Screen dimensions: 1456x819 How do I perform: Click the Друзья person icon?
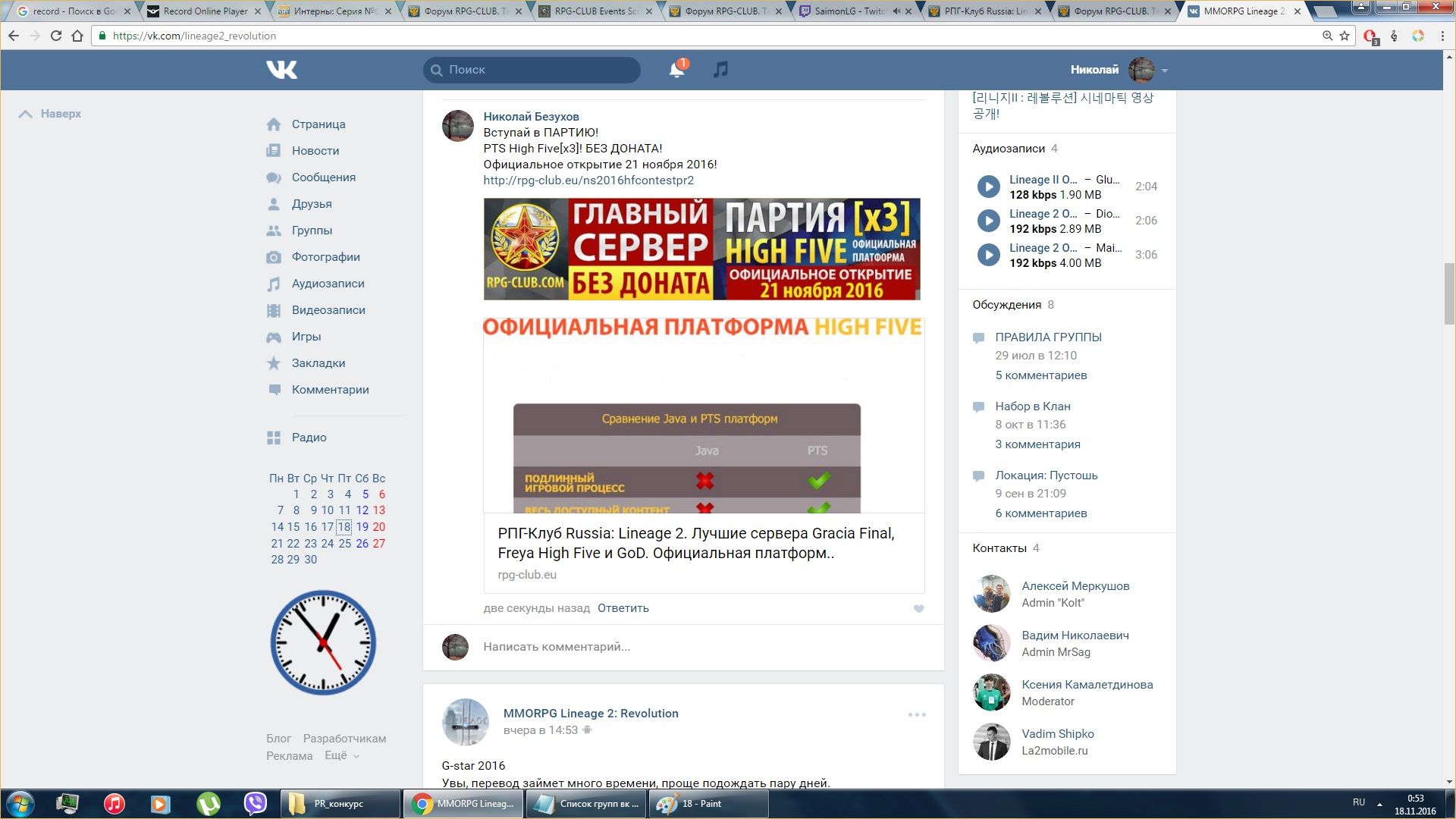coord(274,204)
